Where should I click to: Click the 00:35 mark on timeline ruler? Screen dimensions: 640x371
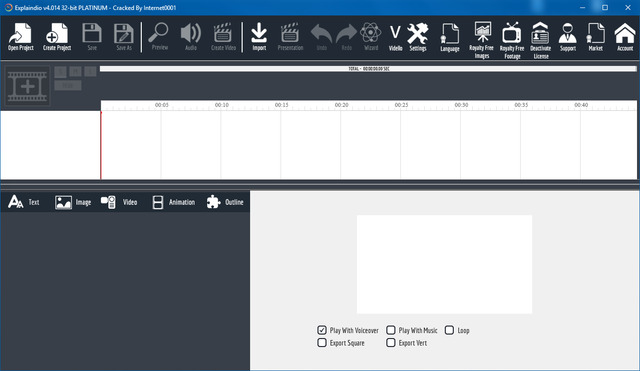[521, 105]
